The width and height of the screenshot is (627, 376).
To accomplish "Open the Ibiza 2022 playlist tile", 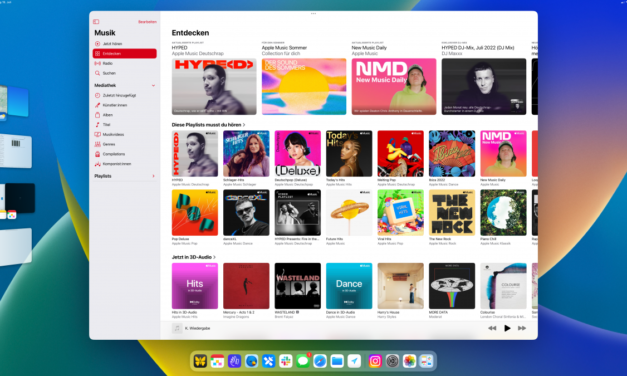I will (x=452, y=154).
